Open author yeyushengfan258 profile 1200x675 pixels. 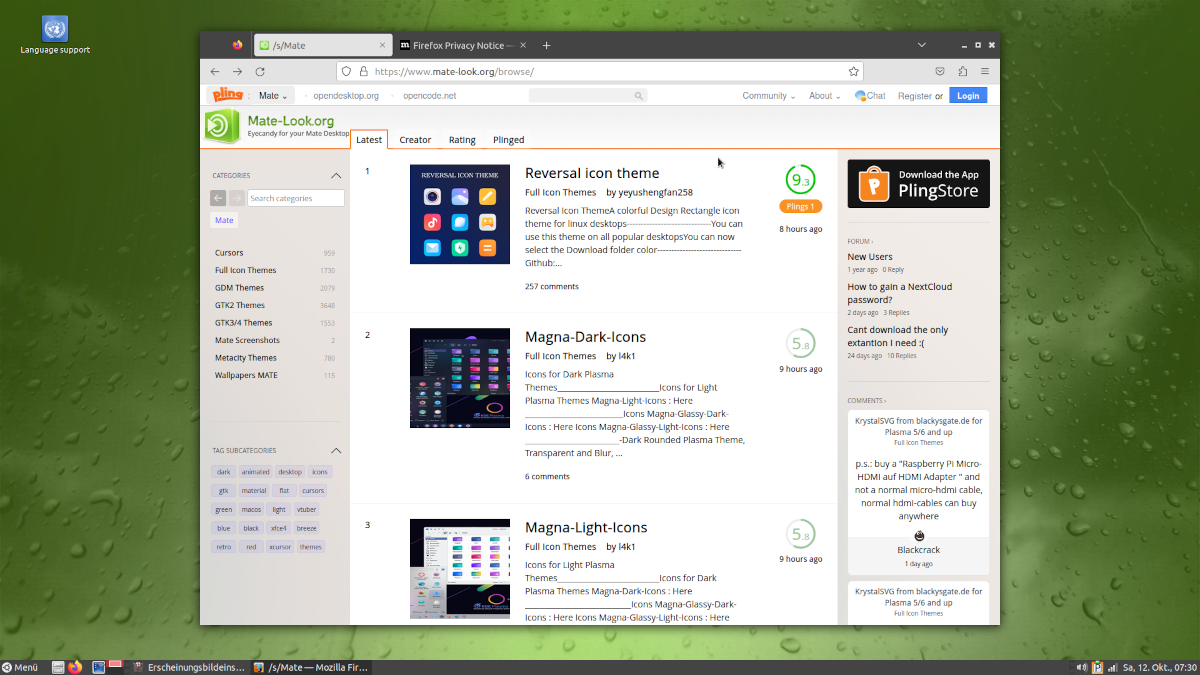[x=655, y=192]
